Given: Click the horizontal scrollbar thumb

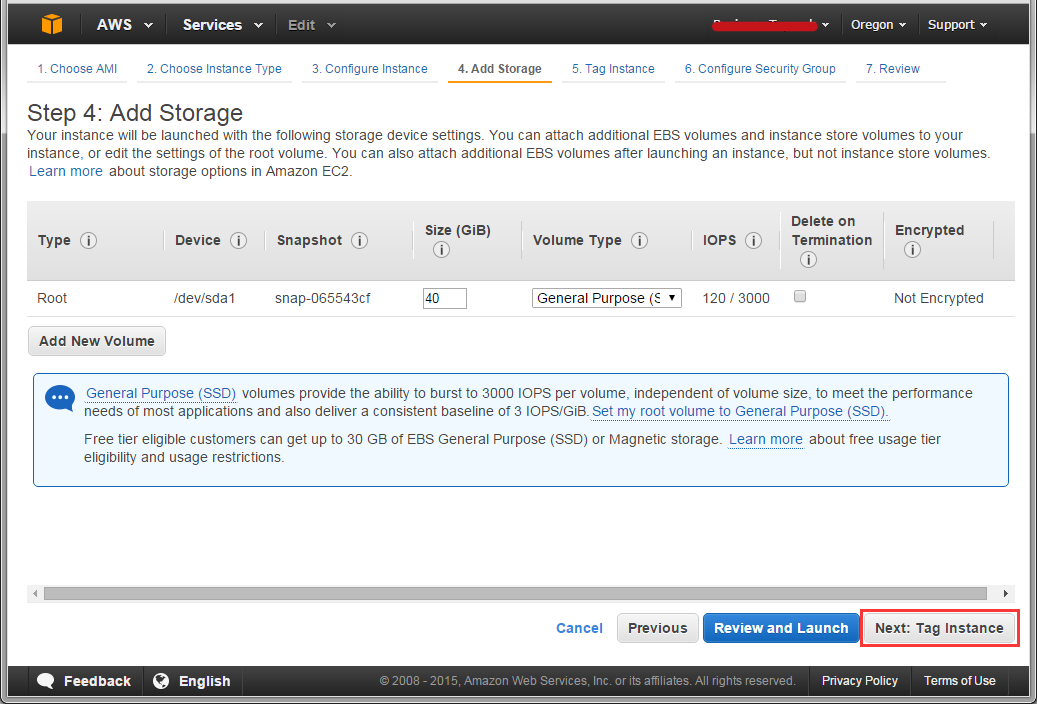Looking at the screenshot, I should coord(515,594).
